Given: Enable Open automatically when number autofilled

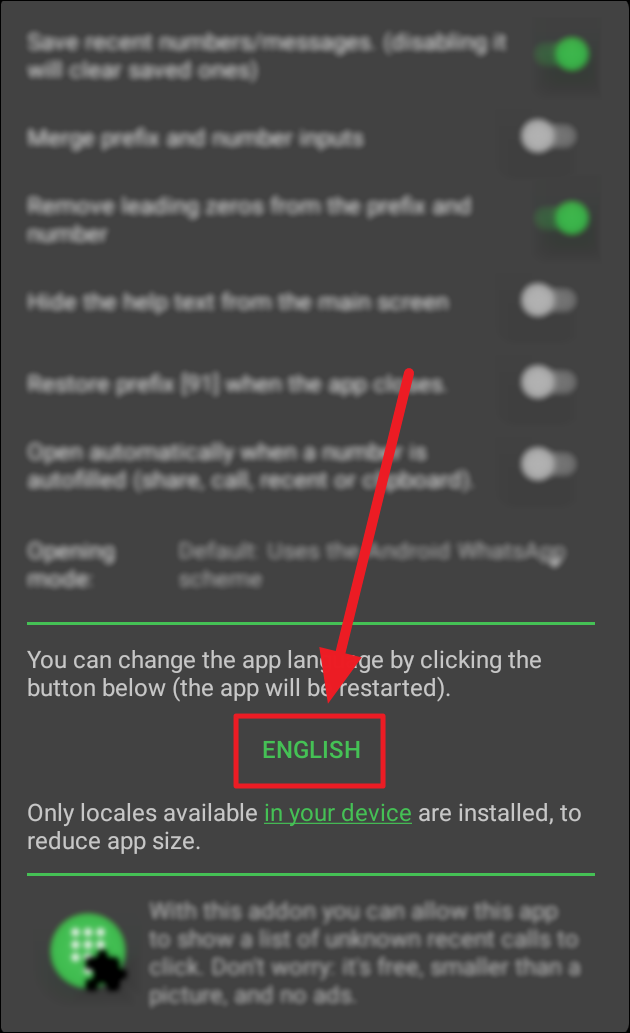Looking at the screenshot, I should click(x=548, y=464).
